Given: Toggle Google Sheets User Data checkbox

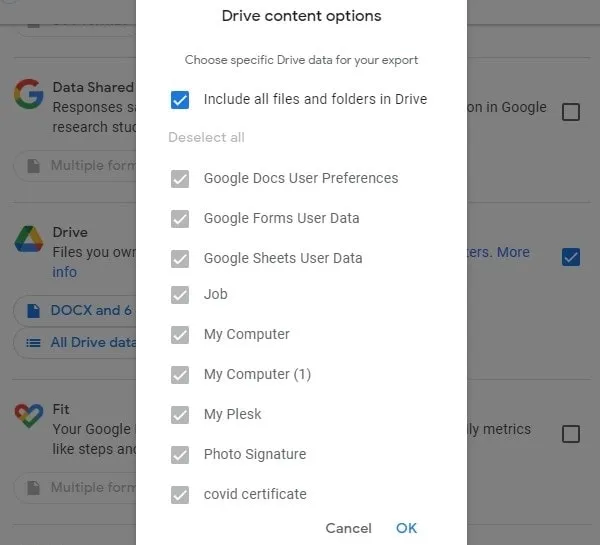Looking at the screenshot, I should point(180,259).
